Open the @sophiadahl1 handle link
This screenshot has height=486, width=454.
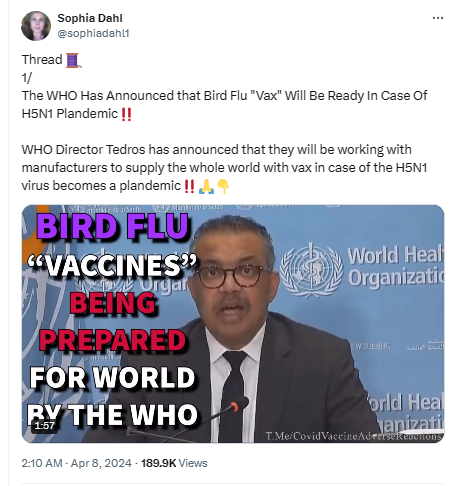[x=93, y=33]
